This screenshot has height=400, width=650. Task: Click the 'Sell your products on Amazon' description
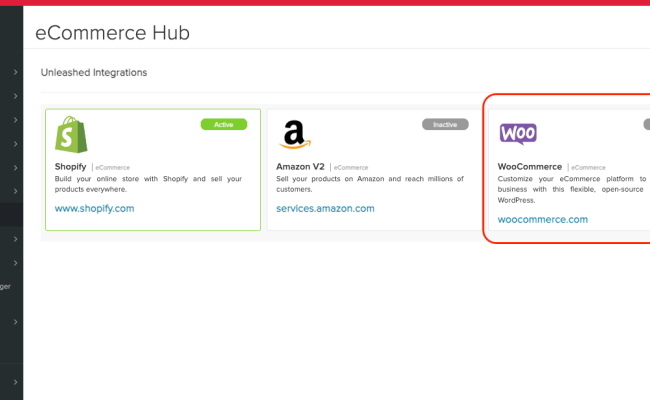tap(370, 184)
